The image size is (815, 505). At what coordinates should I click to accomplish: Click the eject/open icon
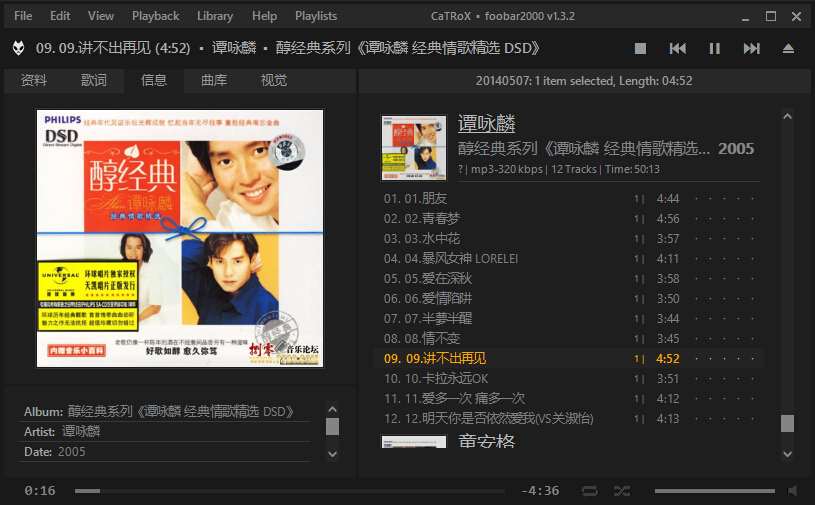pyautogui.click(x=788, y=48)
